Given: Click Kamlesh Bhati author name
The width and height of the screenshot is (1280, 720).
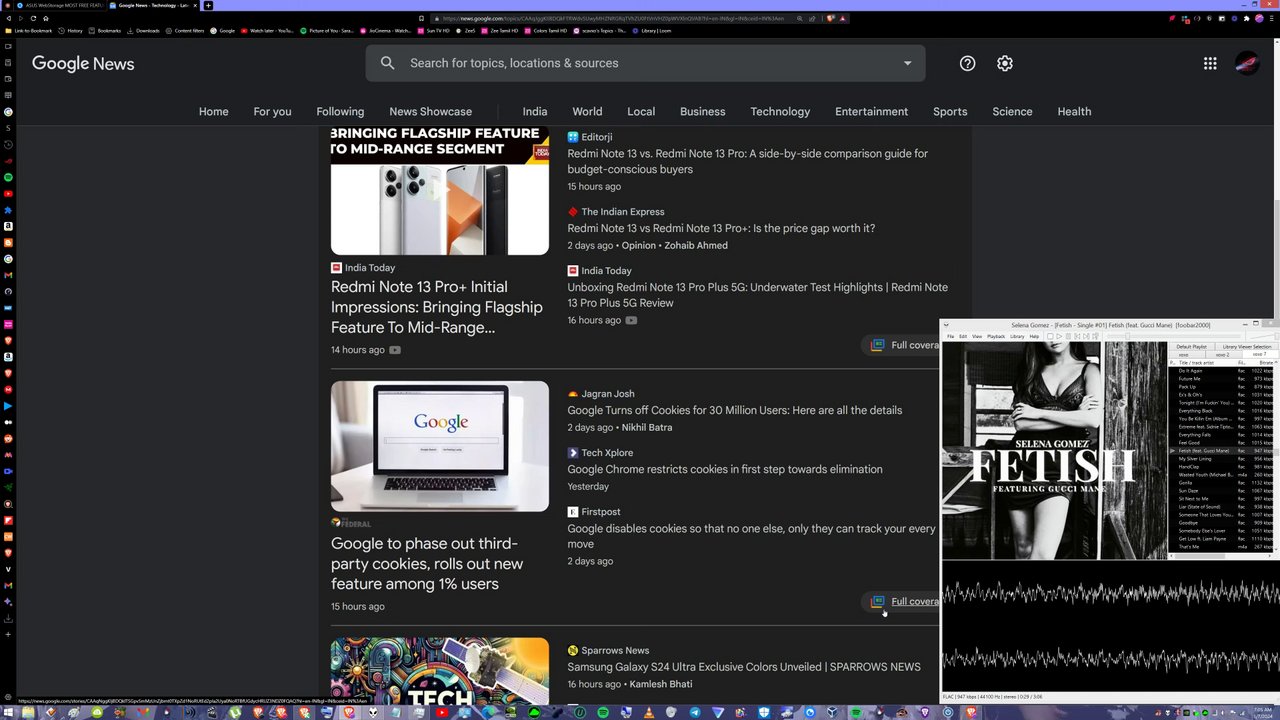Looking at the screenshot, I should click(660, 684).
